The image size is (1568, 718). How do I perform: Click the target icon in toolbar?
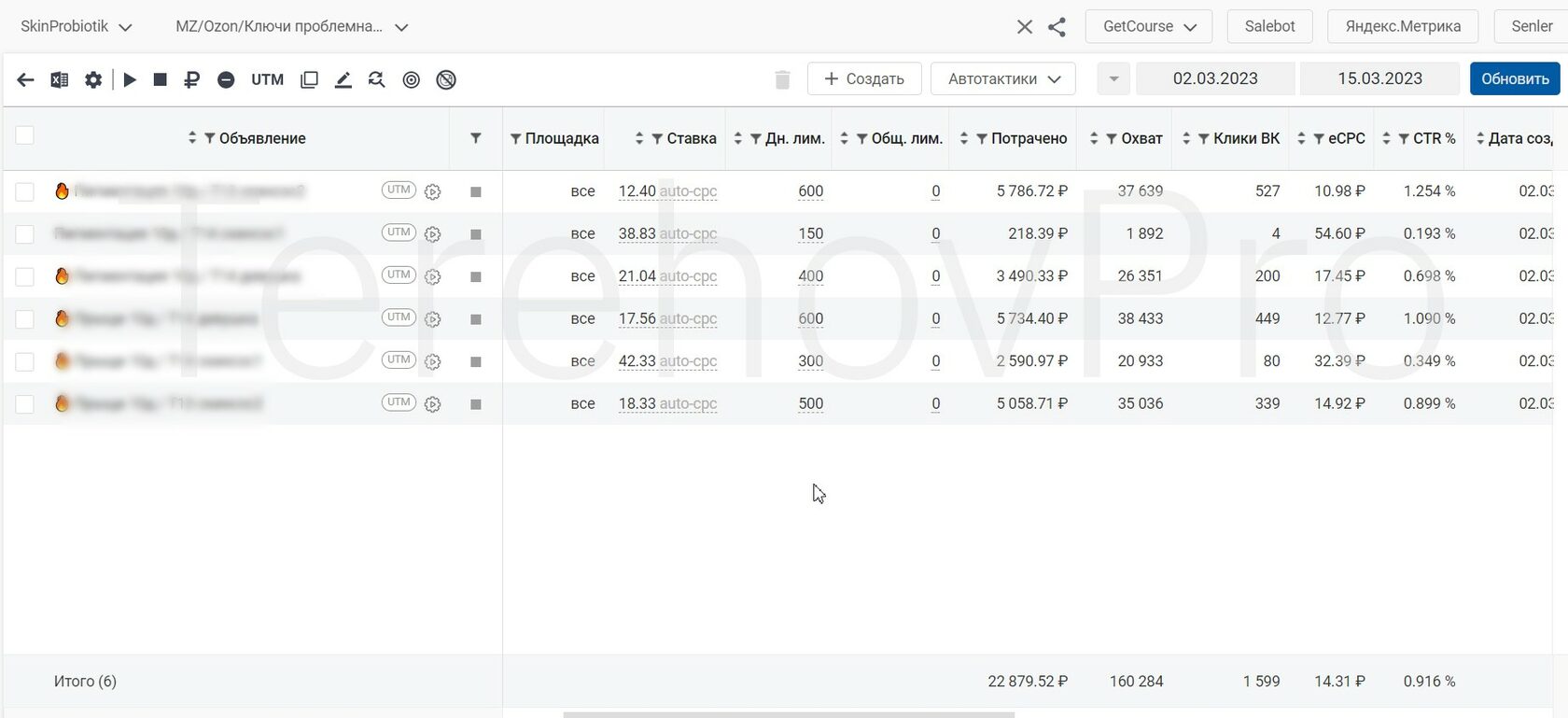point(411,80)
